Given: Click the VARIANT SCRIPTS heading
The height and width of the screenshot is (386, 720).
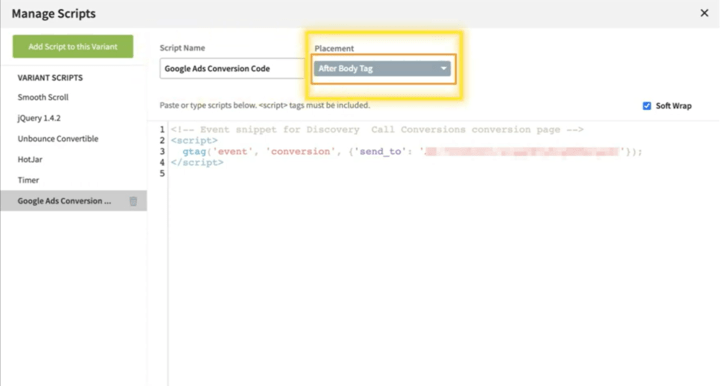Looking at the screenshot, I should [x=50, y=78].
